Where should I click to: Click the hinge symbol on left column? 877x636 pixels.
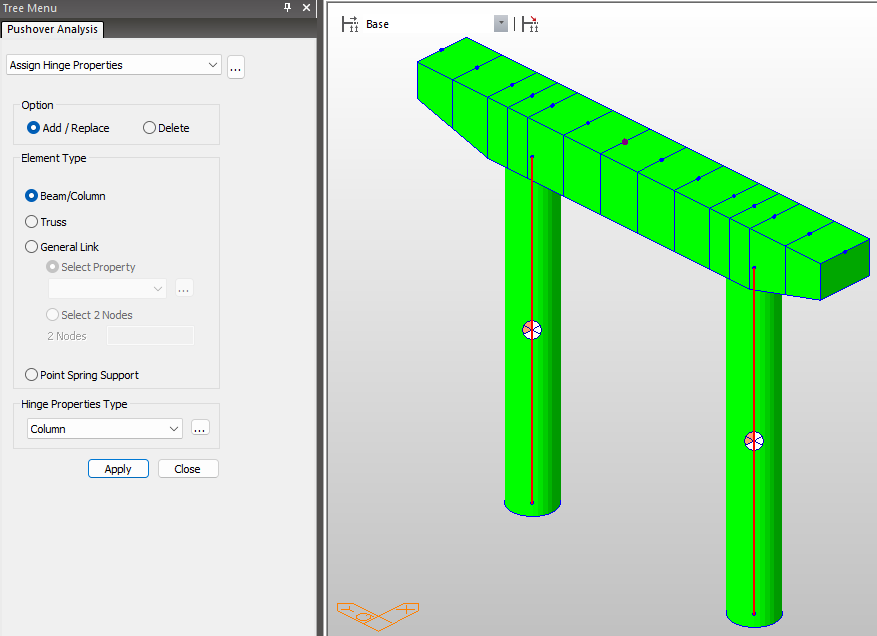(532, 330)
